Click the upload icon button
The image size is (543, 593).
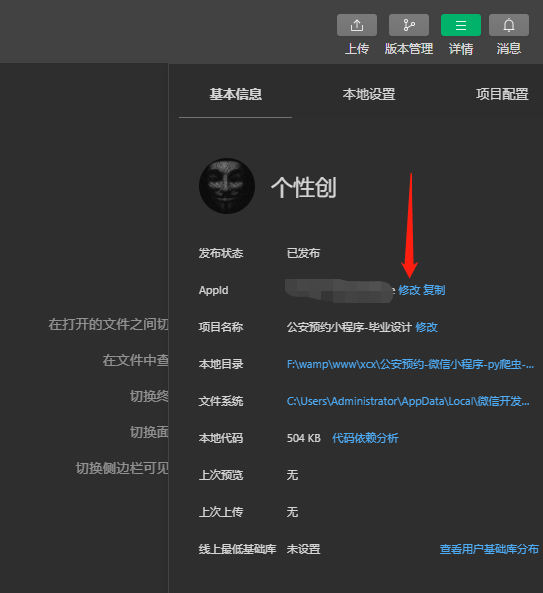click(x=357, y=25)
